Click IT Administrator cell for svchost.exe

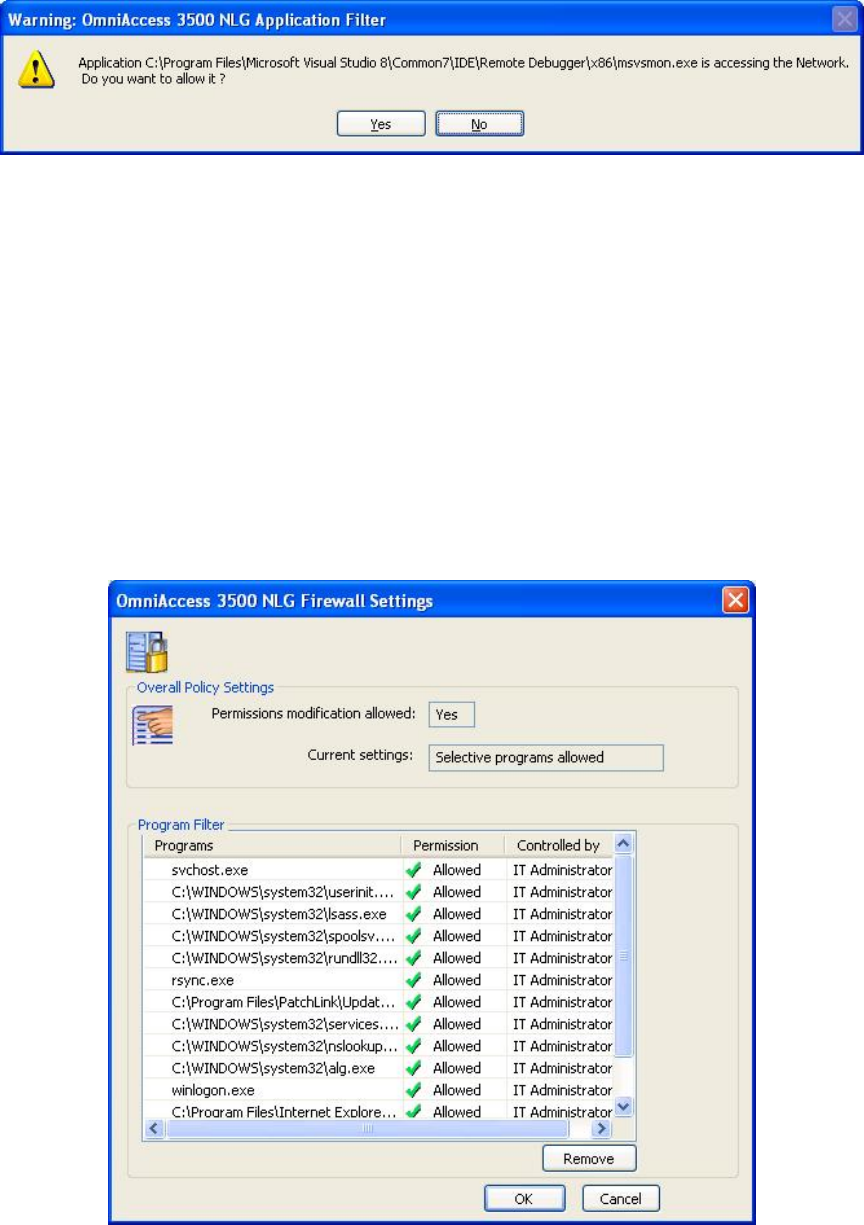click(562, 870)
